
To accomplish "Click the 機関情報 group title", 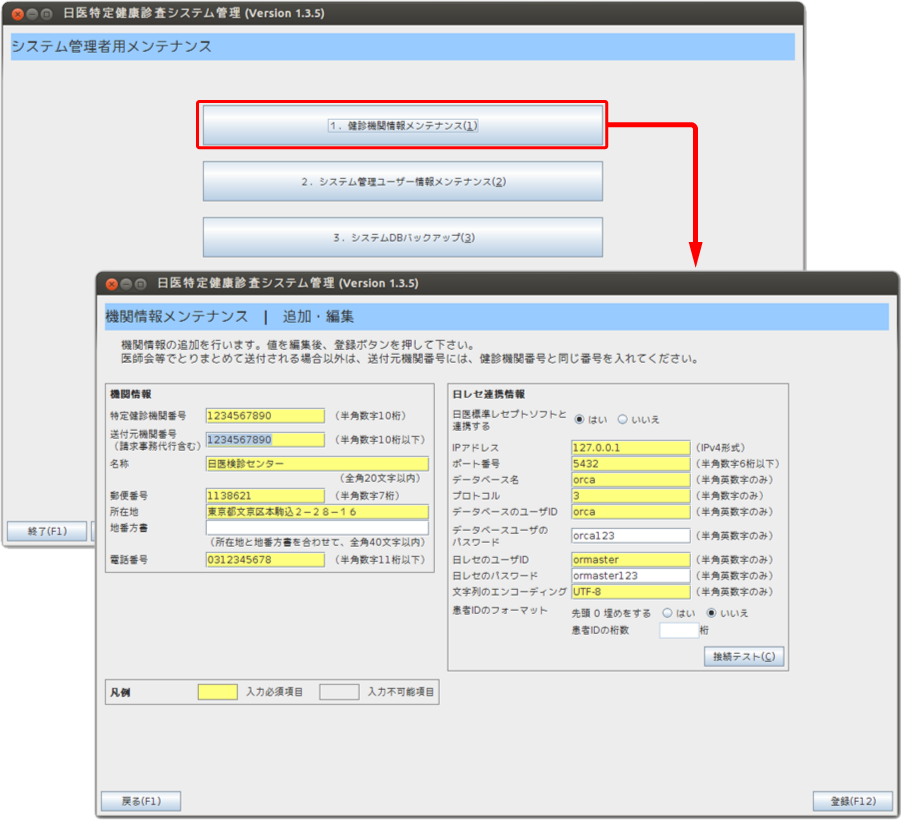I will point(130,394).
